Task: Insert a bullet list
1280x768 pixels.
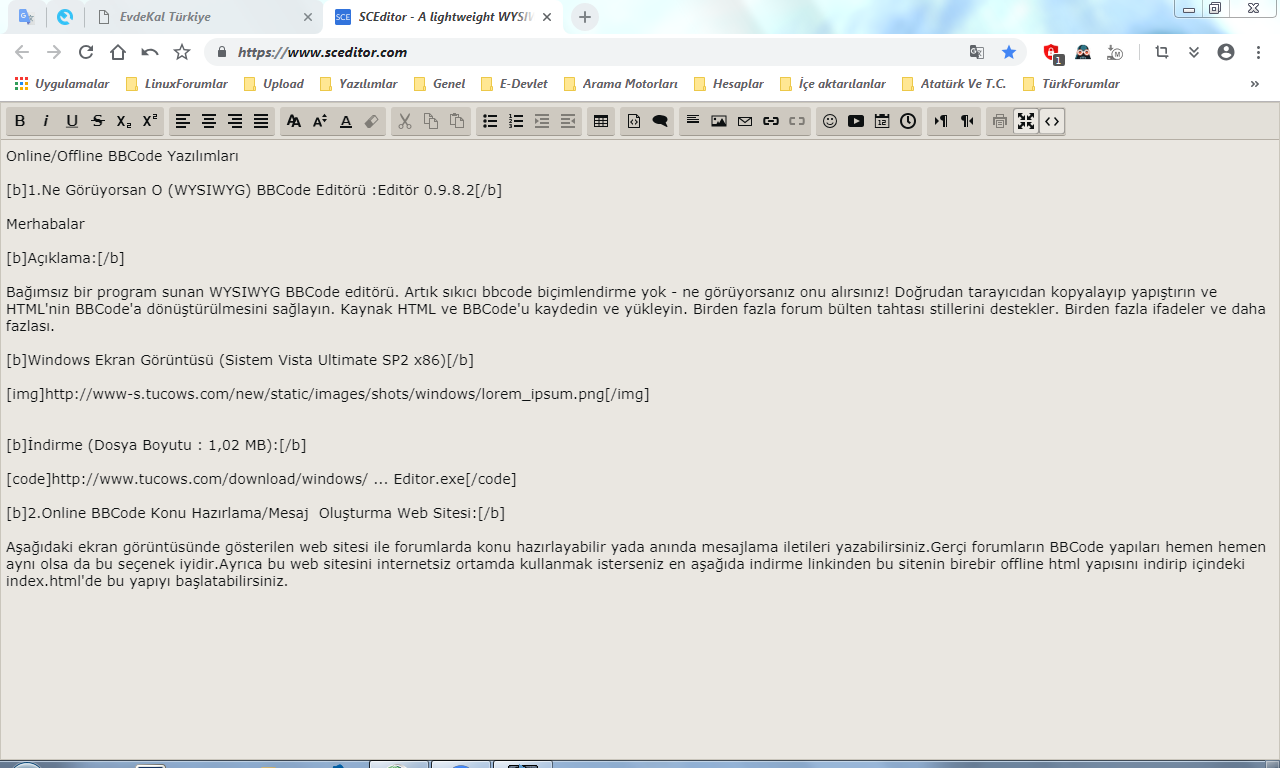Action: (x=490, y=121)
